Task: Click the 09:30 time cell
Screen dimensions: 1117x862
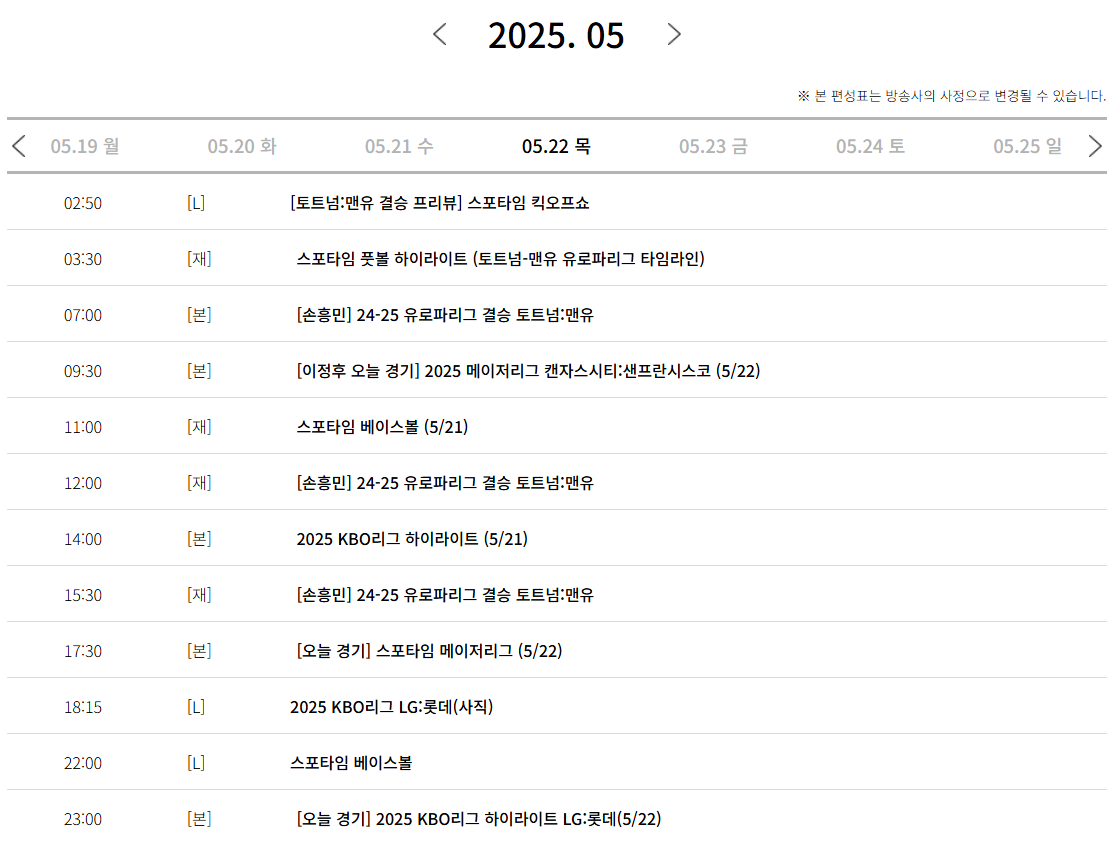Action: 83,371
